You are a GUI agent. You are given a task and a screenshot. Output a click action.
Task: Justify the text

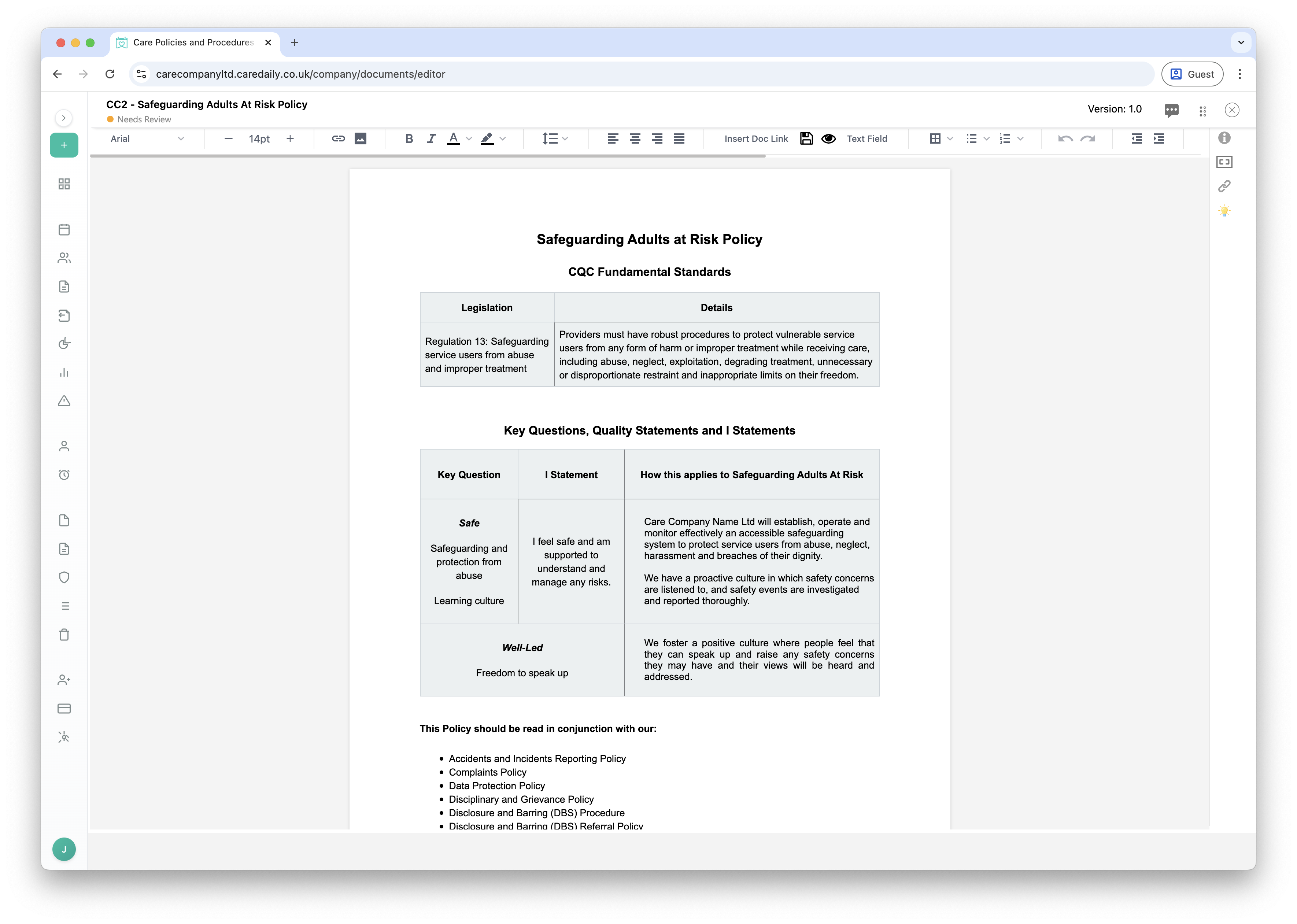(x=679, y=138)
